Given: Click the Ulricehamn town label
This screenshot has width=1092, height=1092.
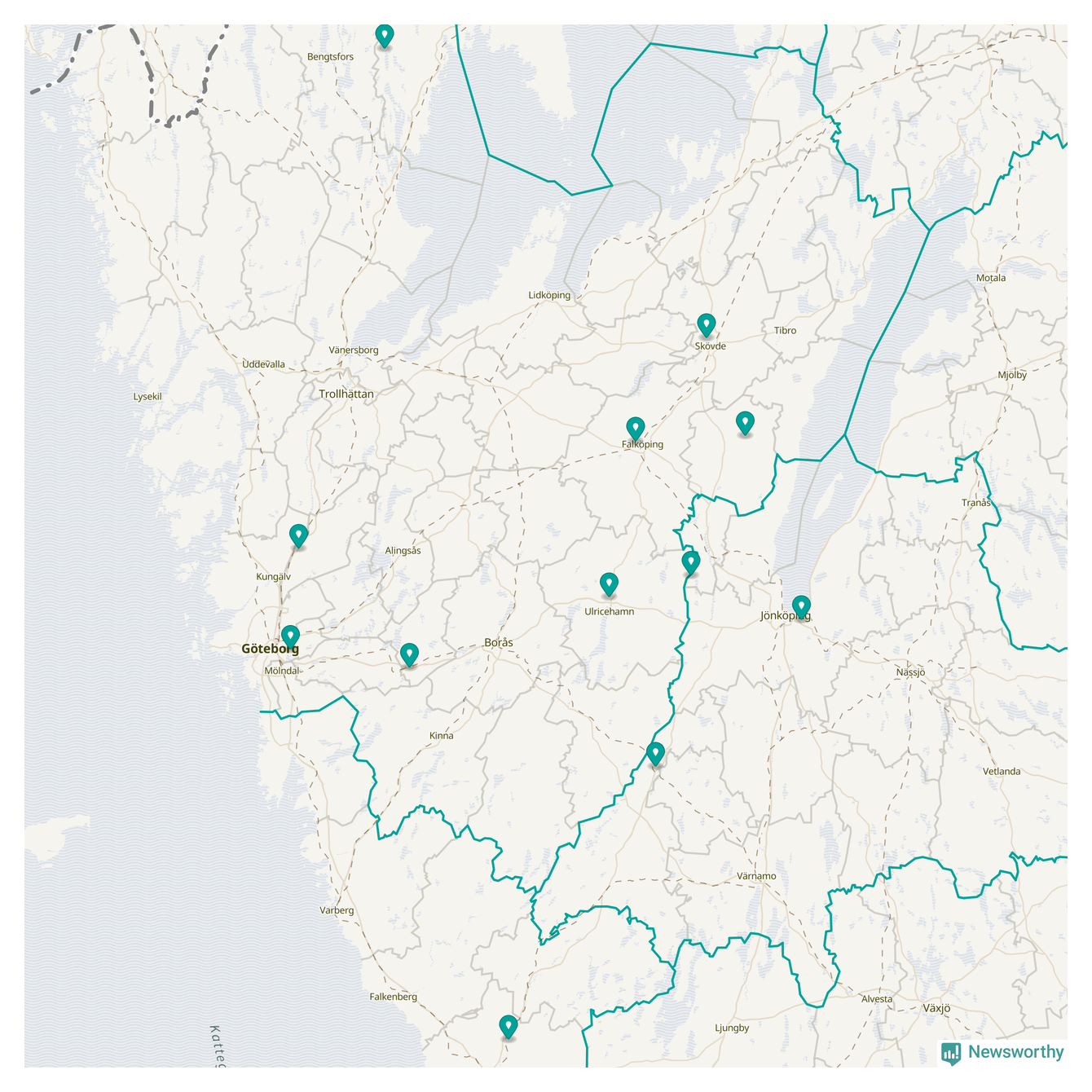Looking at the screenshot, I should tap(609, 611).
